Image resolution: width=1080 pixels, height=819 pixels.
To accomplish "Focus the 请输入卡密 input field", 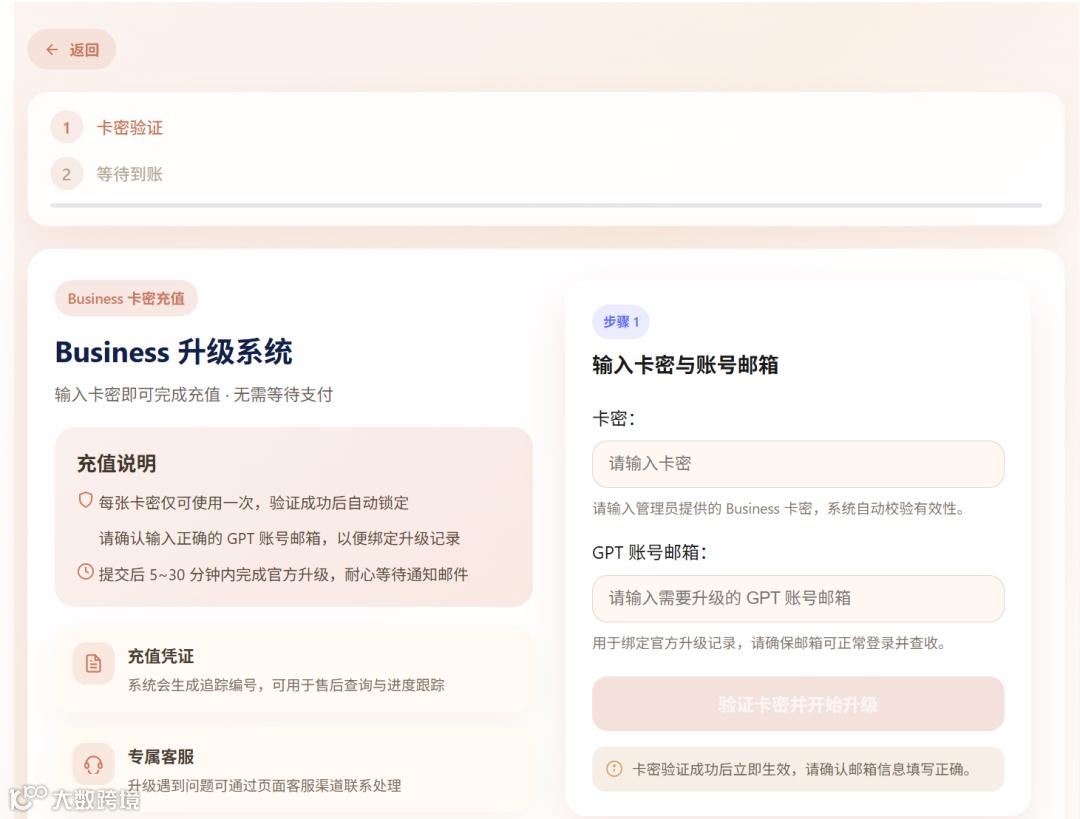I will [x=798, y=464].
